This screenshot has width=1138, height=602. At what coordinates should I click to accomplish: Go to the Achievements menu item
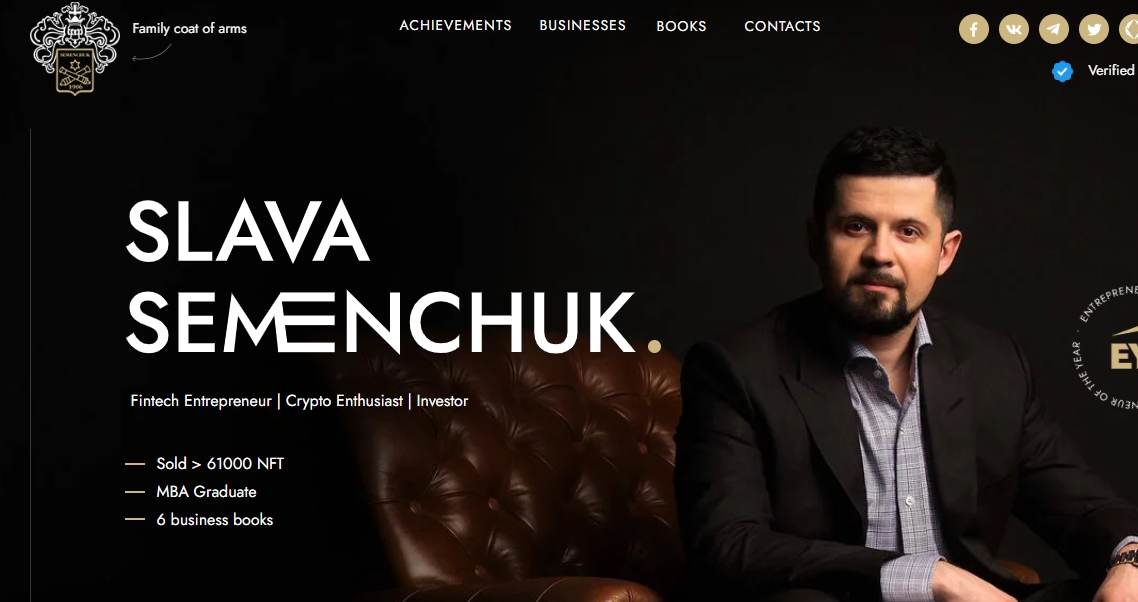(x=455, y=25)
